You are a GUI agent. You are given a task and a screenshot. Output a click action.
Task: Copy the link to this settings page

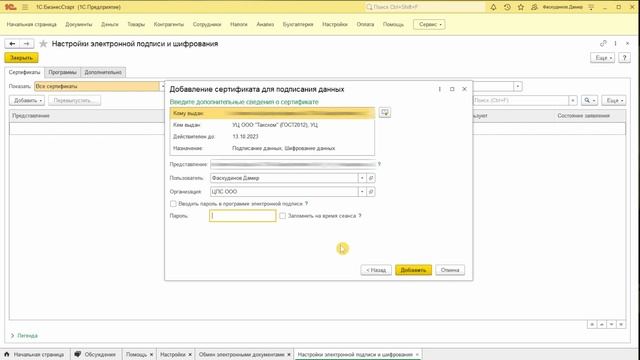[603, 43]
